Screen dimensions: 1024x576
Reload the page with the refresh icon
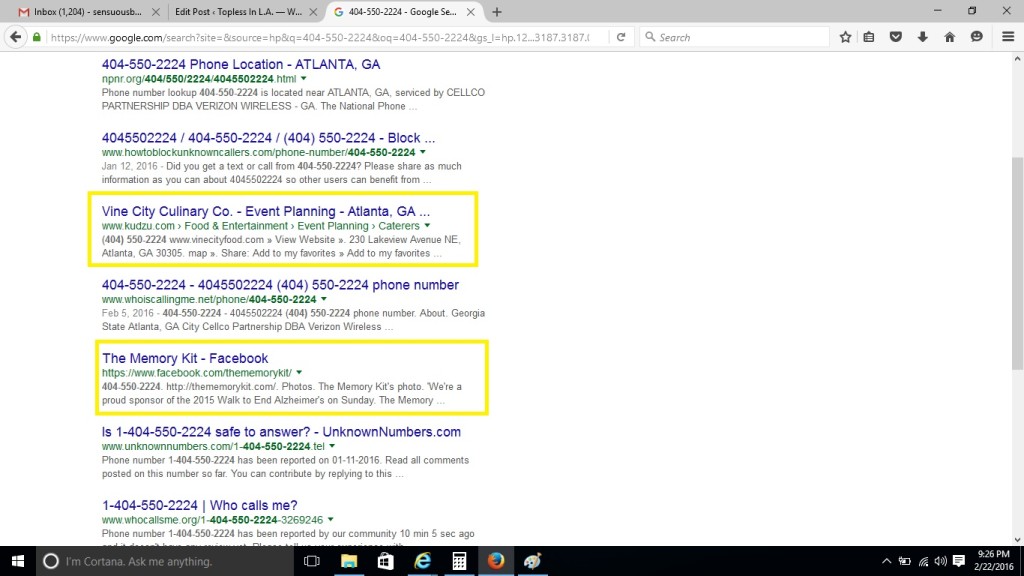(x=621, y=37)
